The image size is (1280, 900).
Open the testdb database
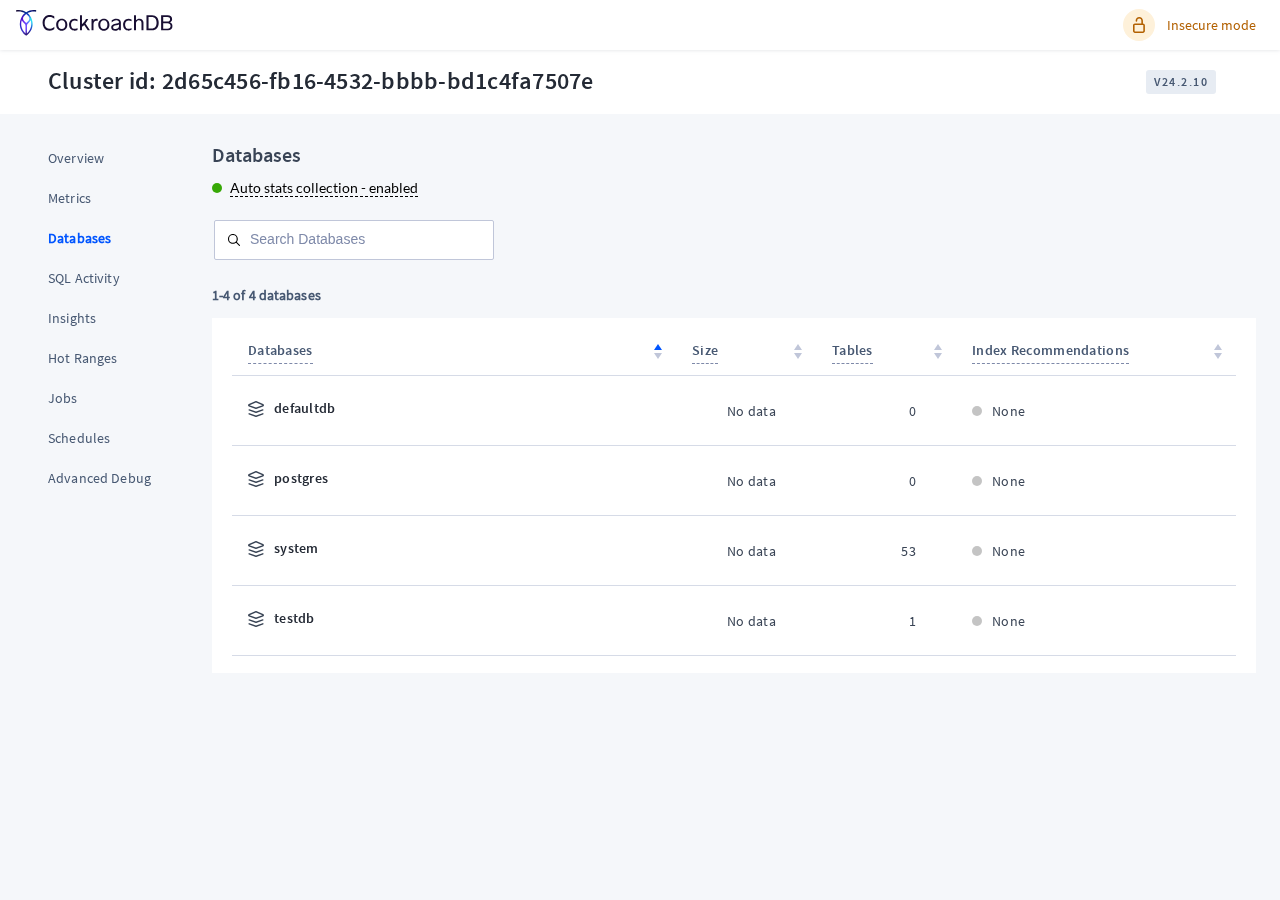coord(294,618)
